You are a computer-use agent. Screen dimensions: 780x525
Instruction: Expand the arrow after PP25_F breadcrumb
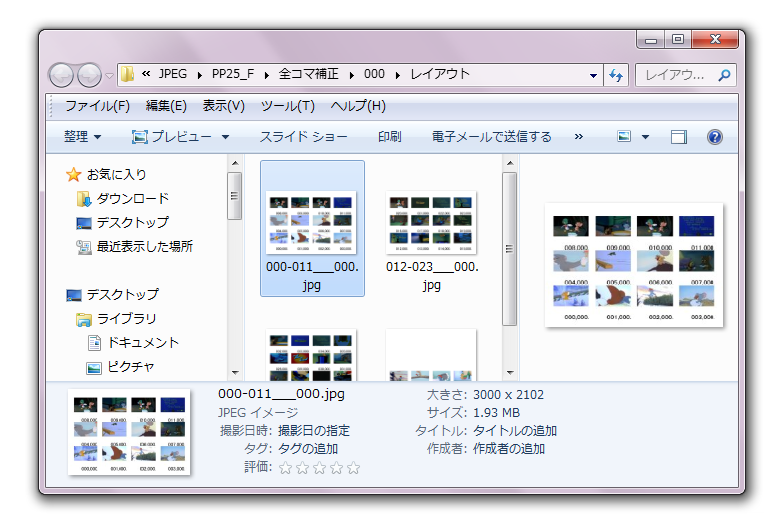267,75
